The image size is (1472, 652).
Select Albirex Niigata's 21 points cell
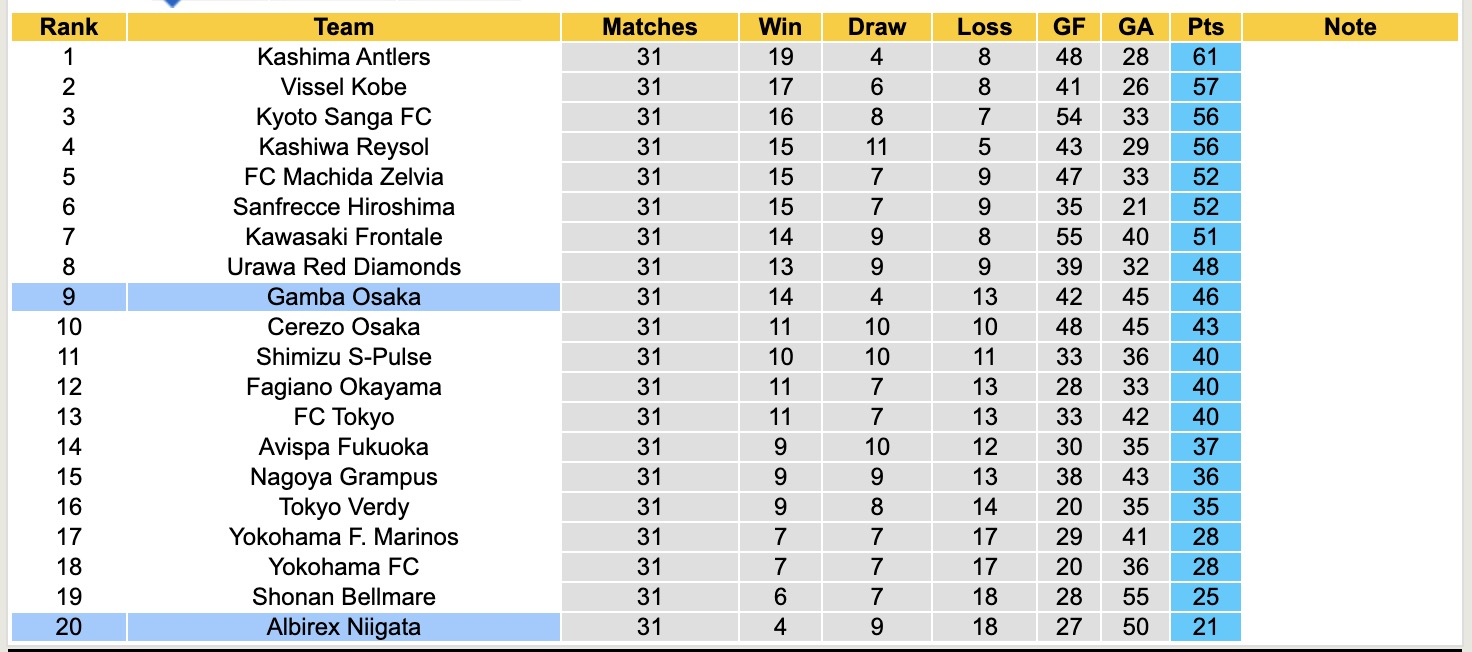coord(1205,627)
